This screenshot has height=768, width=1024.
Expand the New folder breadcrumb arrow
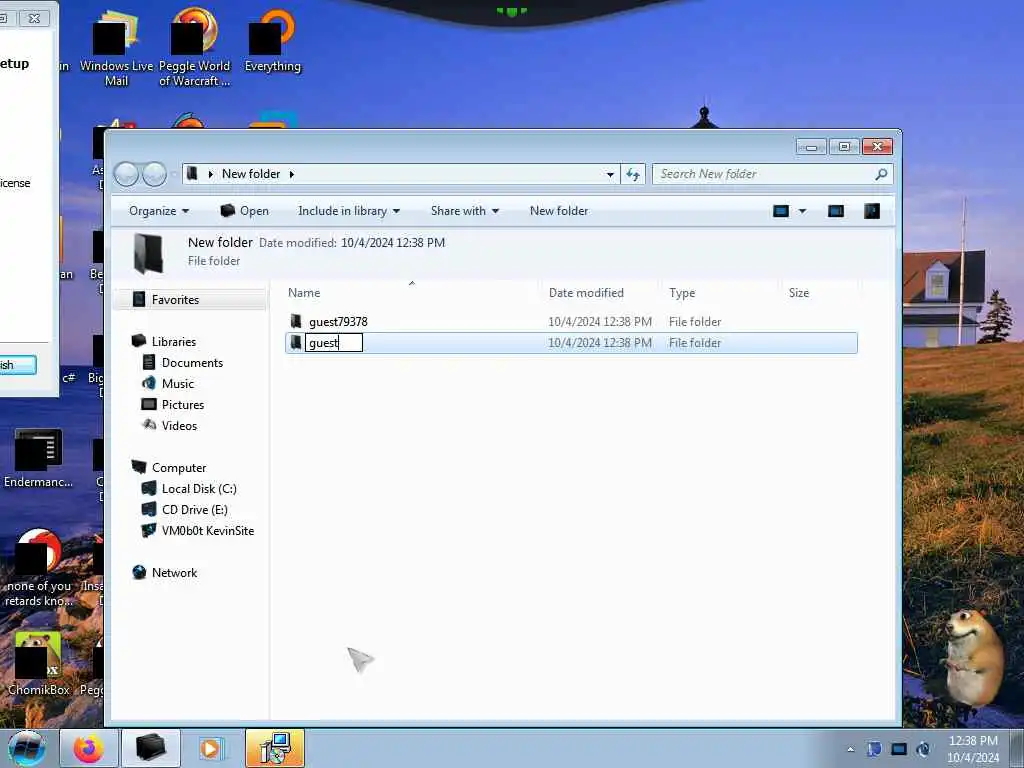tap(292, 174)
